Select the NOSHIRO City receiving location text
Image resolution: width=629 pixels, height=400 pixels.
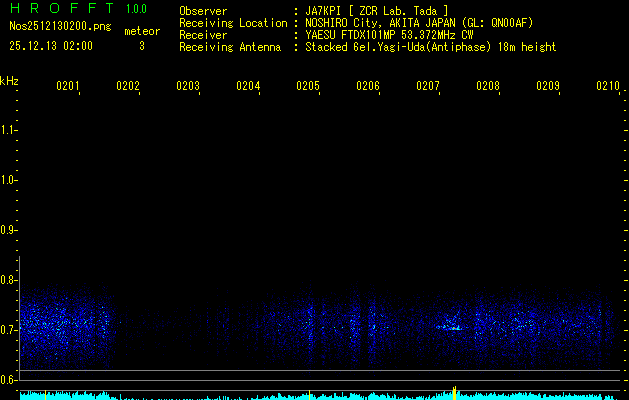tap(370, 23)
